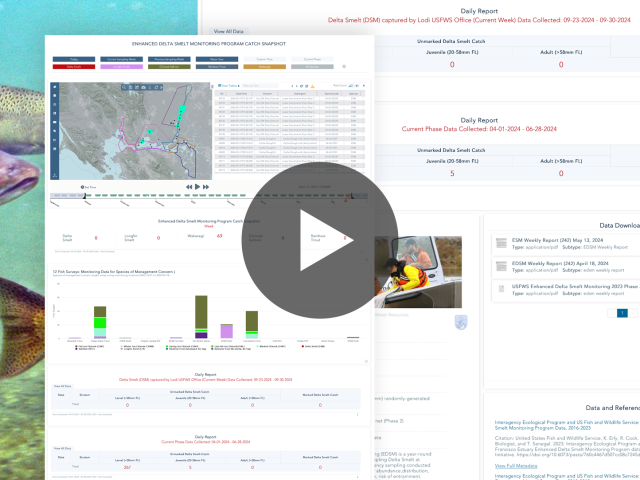Viewport: 640px width, 480px height.
Task: Open ESM Weekly Report (242) May 13, 2024
Action: pos(557,240)
